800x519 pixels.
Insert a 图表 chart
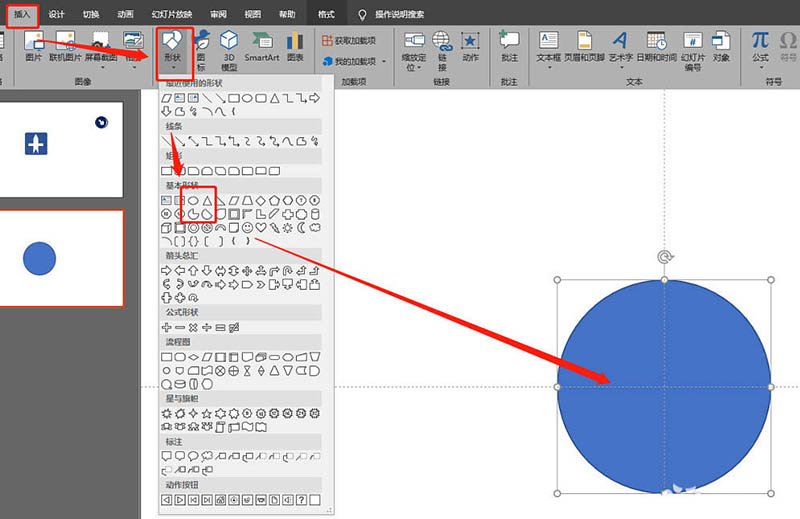295,46
